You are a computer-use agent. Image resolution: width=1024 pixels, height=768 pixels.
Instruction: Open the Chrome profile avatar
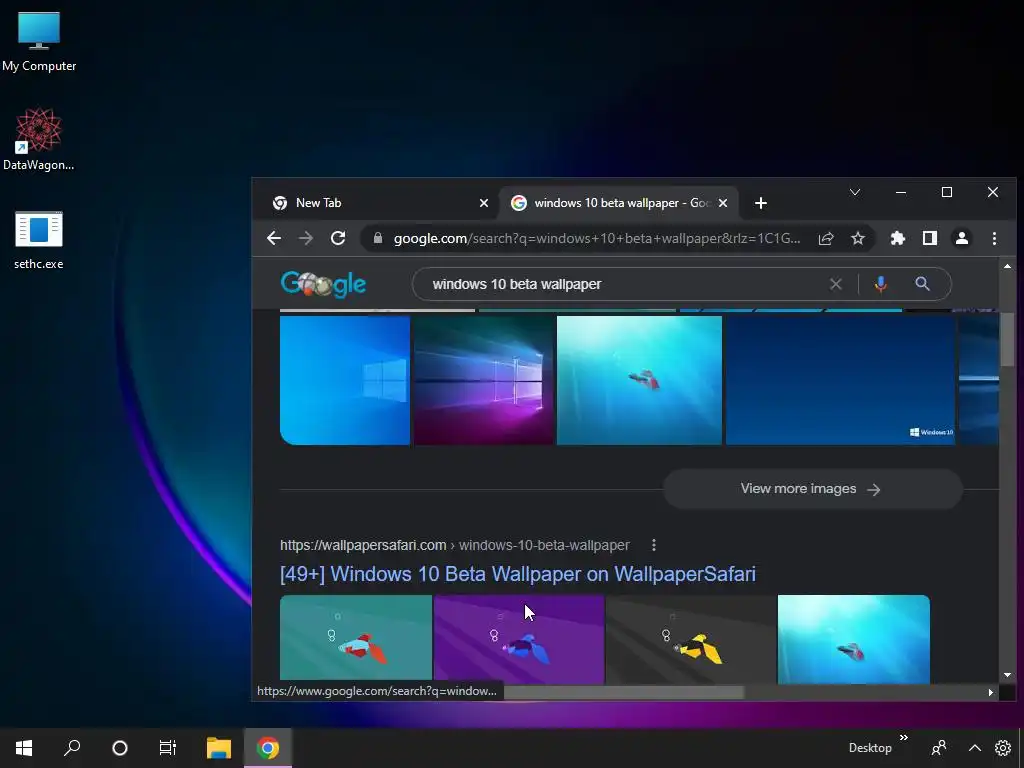click(962, 238)
